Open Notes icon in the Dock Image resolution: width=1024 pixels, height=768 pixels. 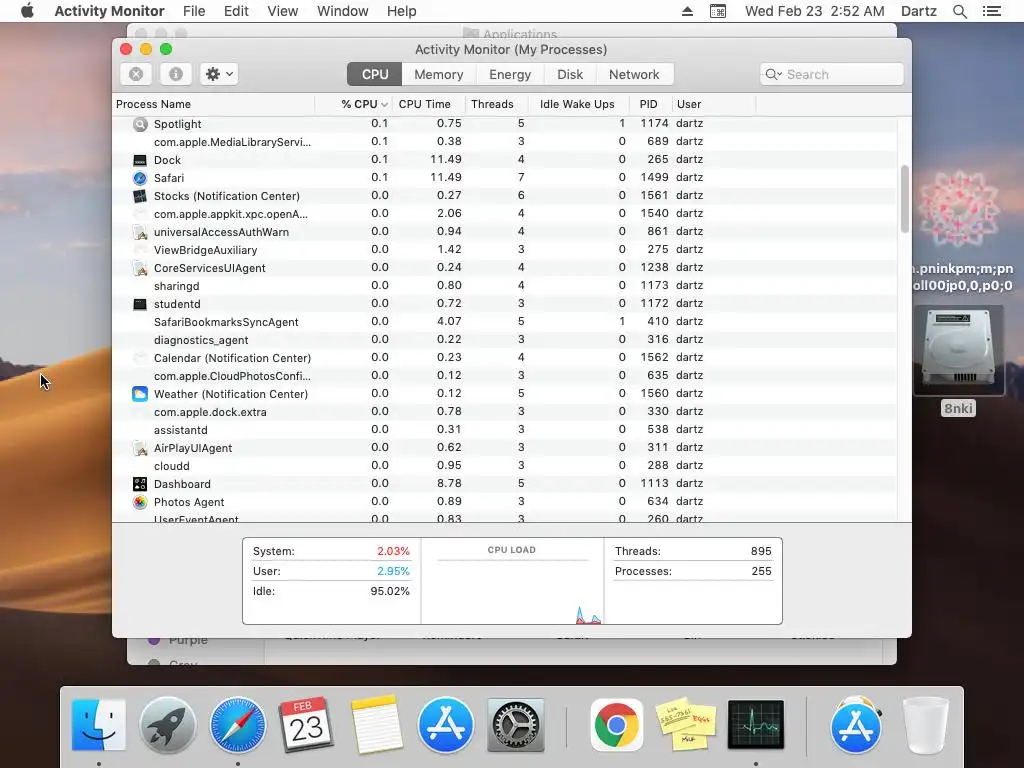(376, 725)
